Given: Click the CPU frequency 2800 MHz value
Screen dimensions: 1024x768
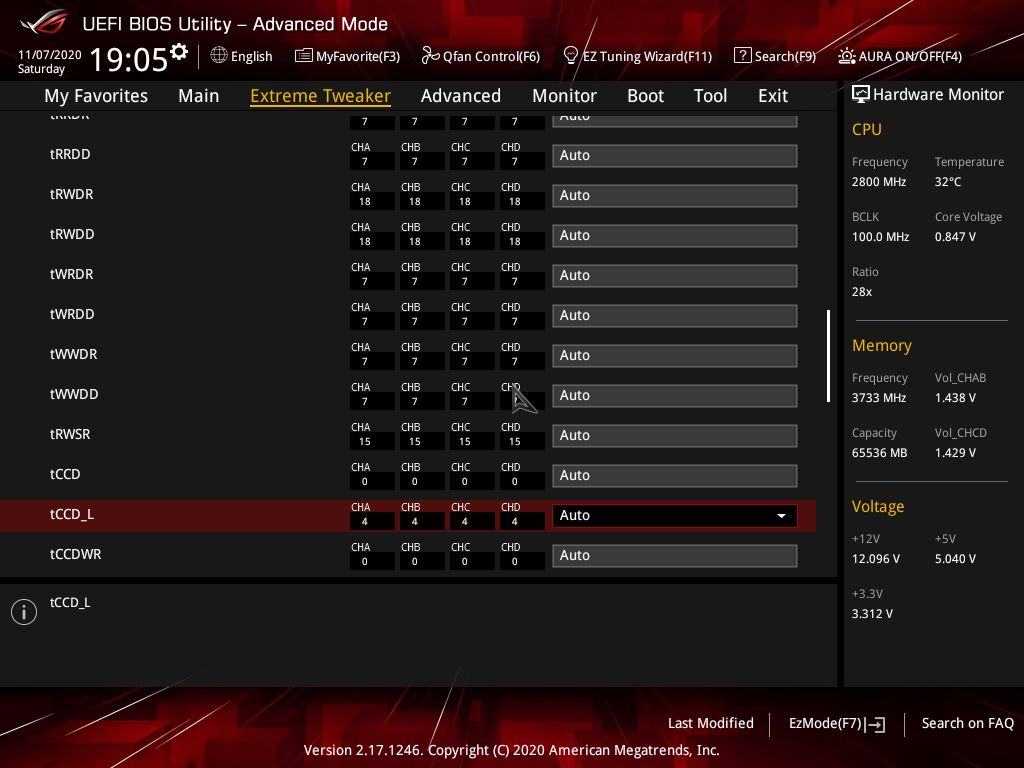Looking at the screenshot, I should pyautogui.click(x=878, y=182).
